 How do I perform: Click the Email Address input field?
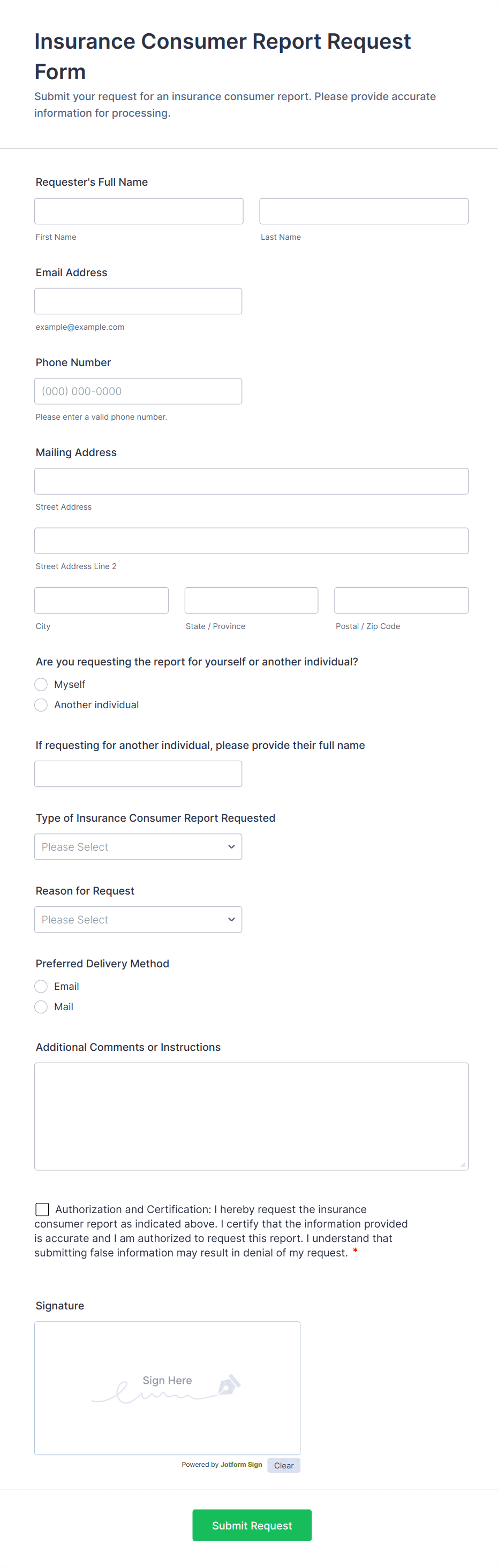(138, 301)
